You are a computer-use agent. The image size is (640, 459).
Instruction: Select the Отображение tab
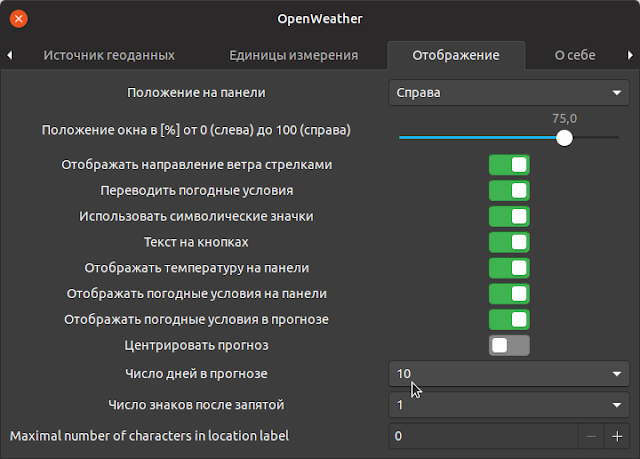456,55
